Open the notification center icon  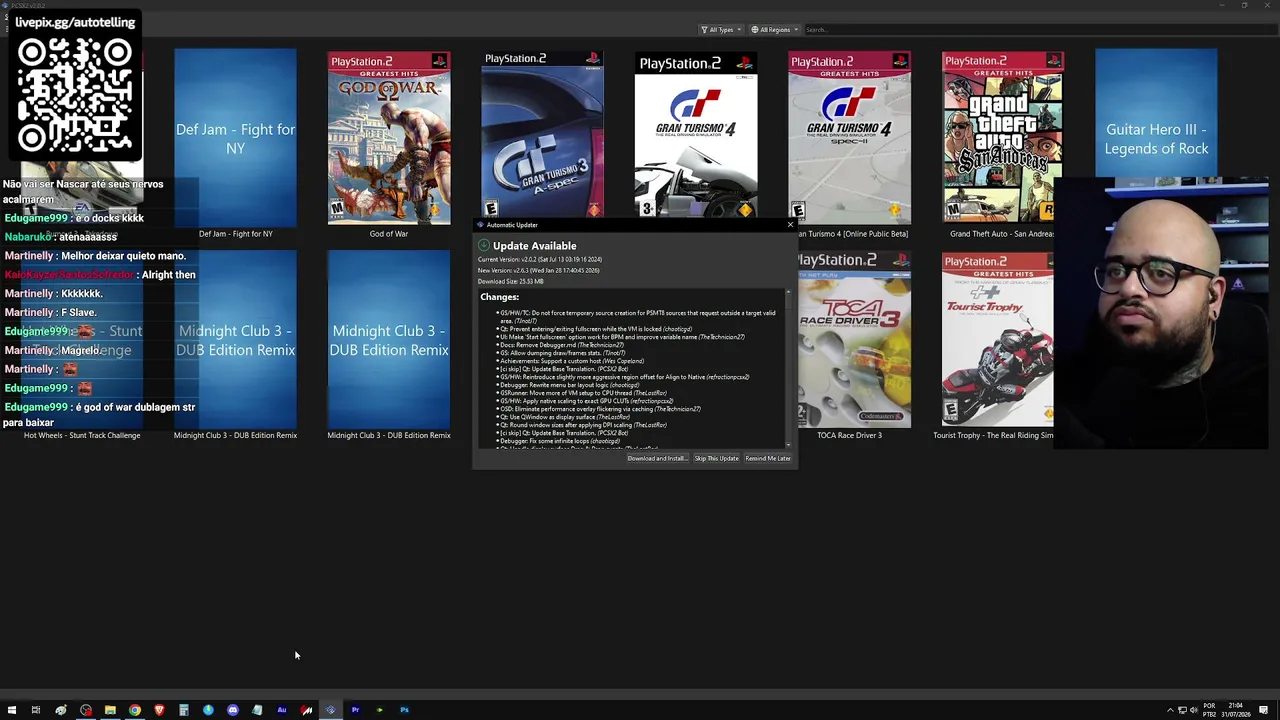1264,710
